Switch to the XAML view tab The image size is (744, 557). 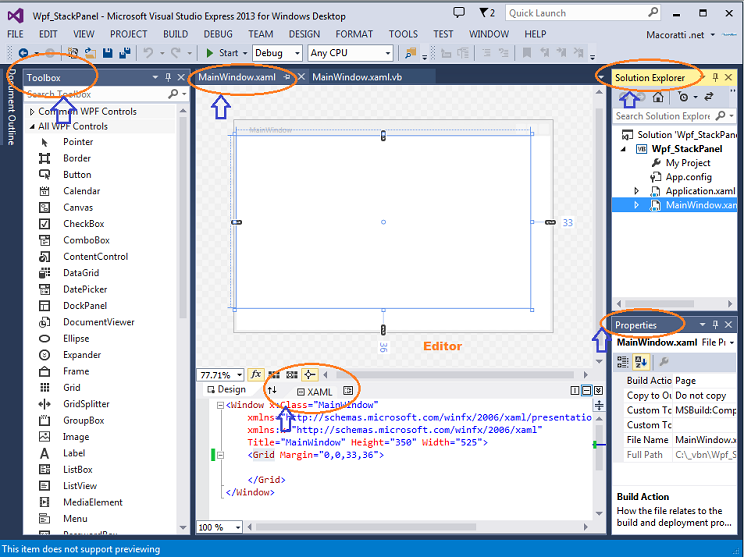pyautogui.click(x=315, y=392)
